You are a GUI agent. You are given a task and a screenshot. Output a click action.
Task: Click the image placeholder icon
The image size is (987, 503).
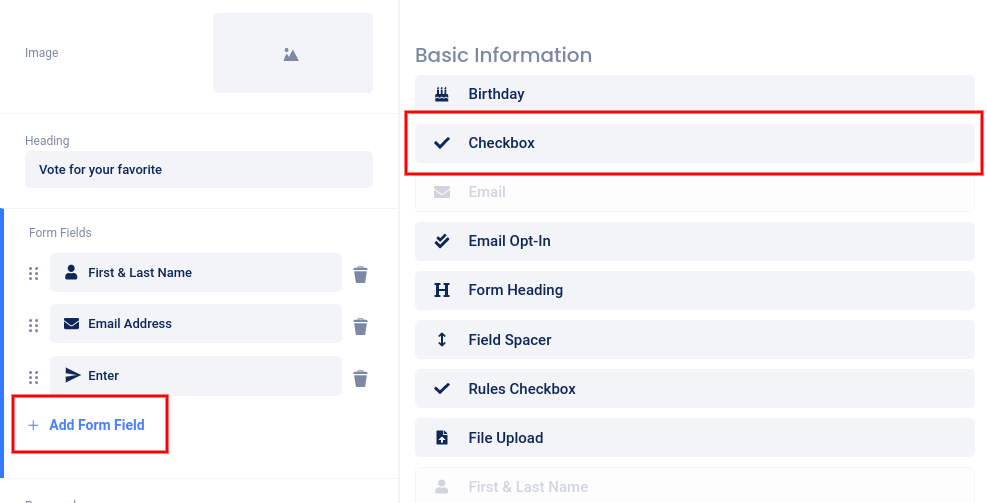(291, 54)
